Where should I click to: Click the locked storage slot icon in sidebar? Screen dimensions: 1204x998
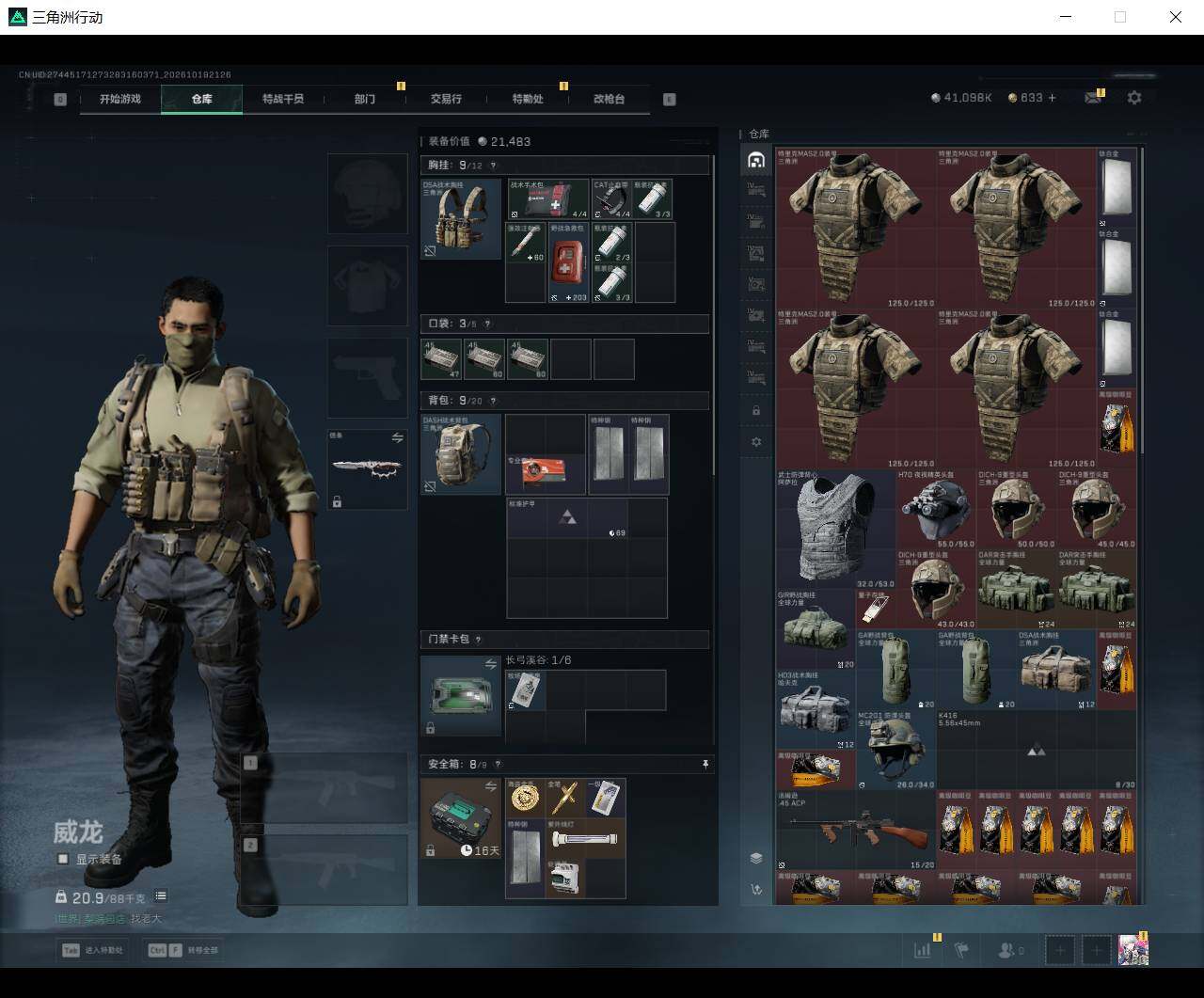(756, 411)
